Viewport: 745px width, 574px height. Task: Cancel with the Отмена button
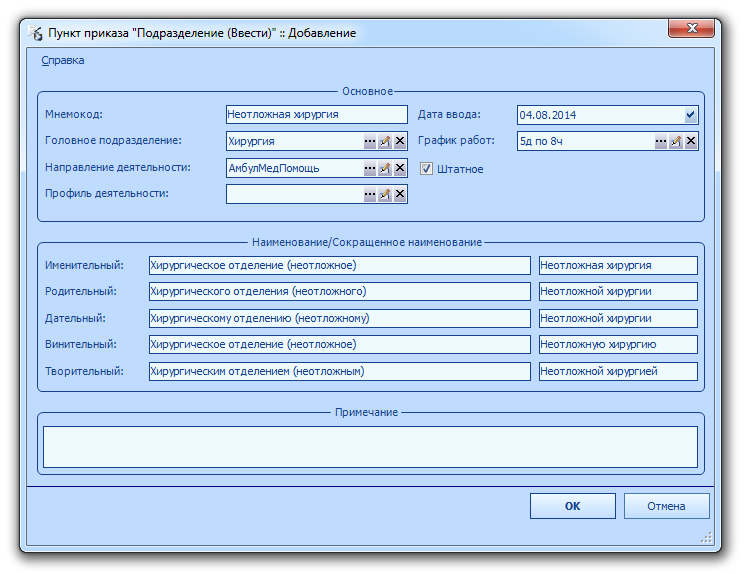666,506
